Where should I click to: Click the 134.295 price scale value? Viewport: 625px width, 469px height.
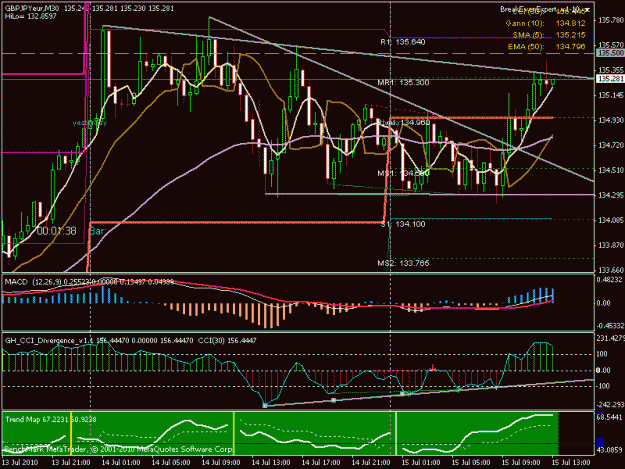pos(611,195)
